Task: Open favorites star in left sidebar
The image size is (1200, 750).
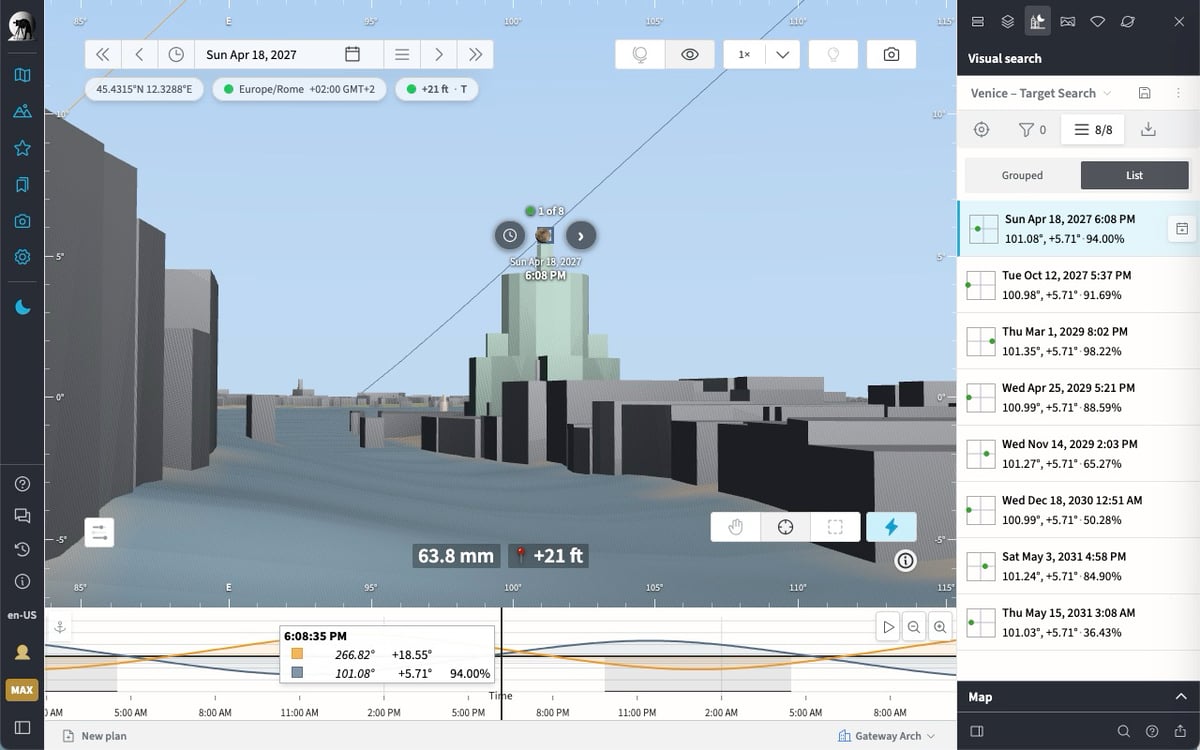Action: coord(22,148)
